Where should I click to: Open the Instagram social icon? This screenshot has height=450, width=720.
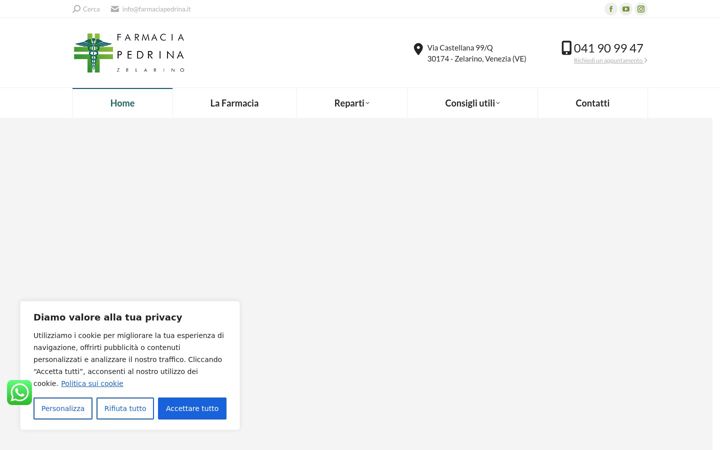pos(641,9)
